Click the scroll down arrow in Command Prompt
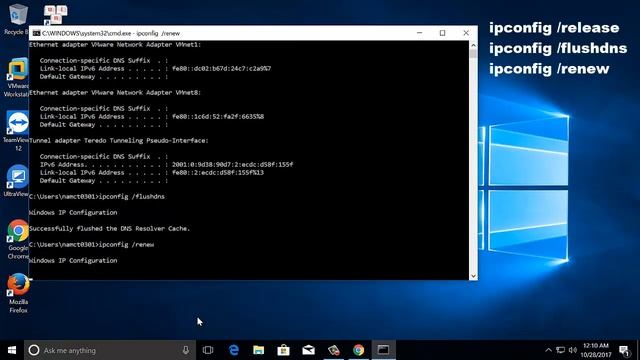This screenshot has height=360, width=640. pos(473,276)
